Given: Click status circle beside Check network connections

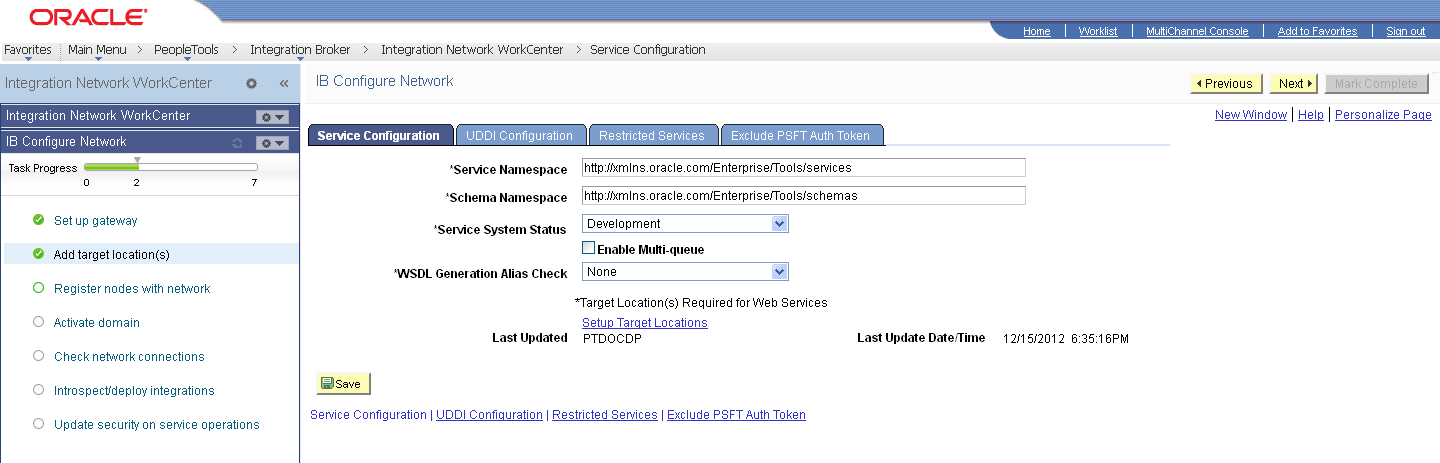Looking at the screenshot, I should point(39,356).
